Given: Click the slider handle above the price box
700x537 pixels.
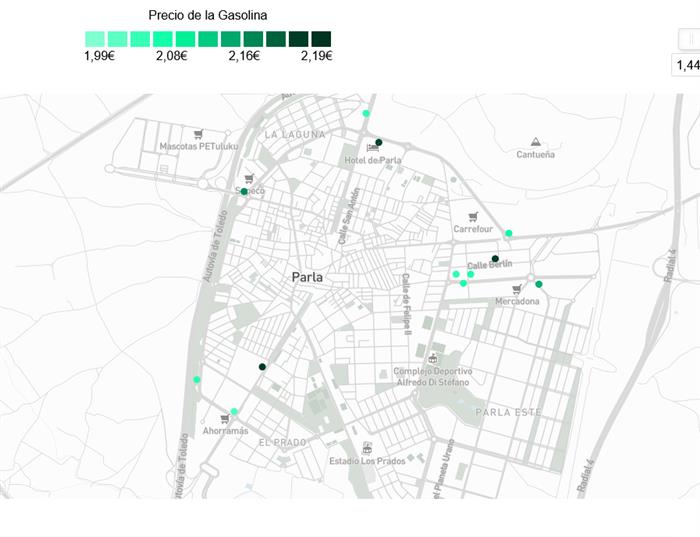Looking at the screenshot, I should click(689, 39).
